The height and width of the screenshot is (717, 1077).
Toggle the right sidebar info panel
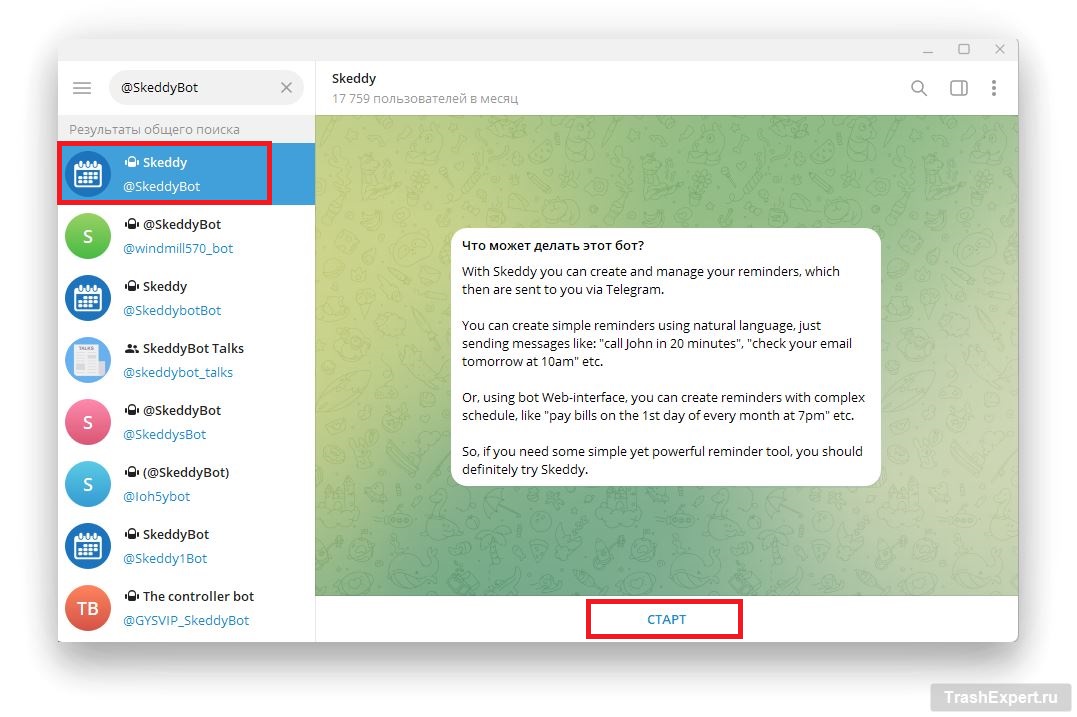coord(958,88)
